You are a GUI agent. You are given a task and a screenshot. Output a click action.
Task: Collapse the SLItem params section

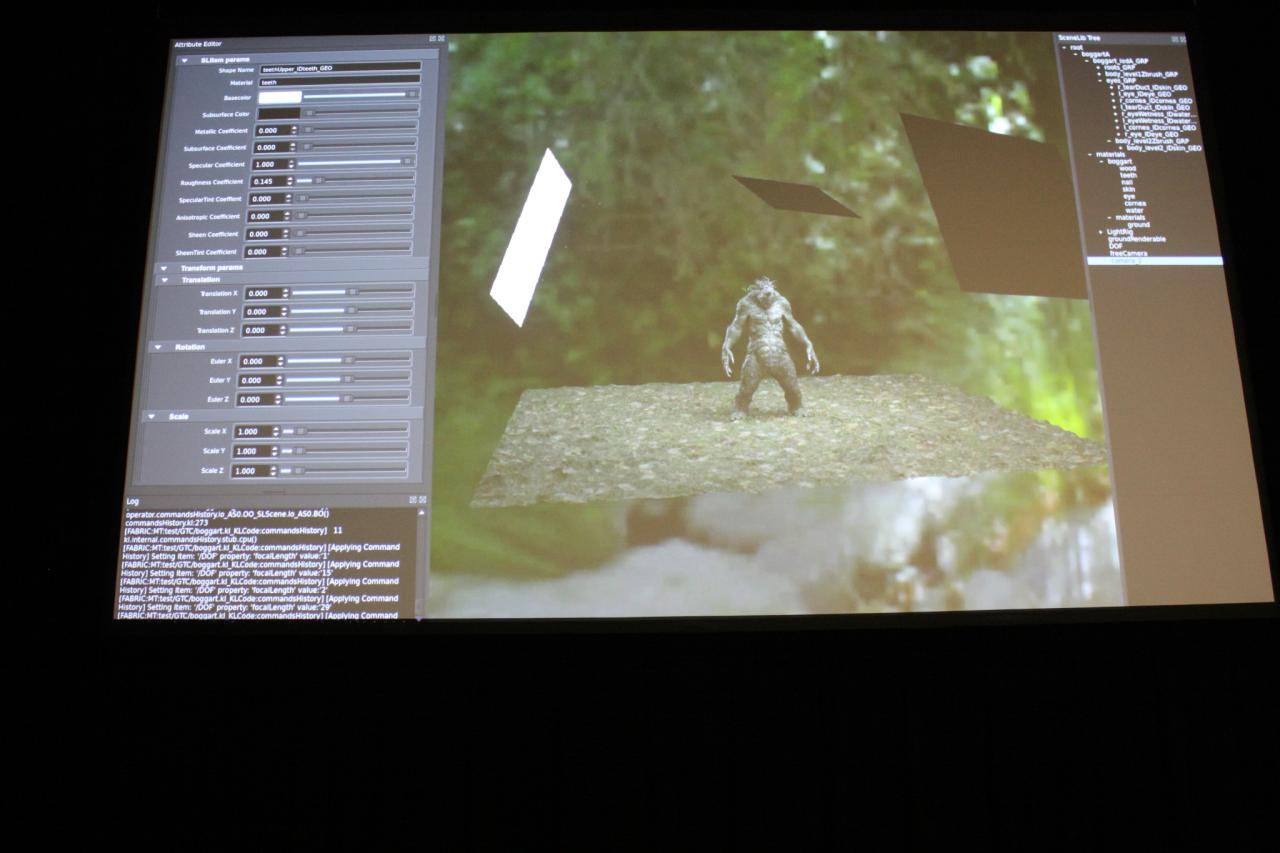pos(184,60)
